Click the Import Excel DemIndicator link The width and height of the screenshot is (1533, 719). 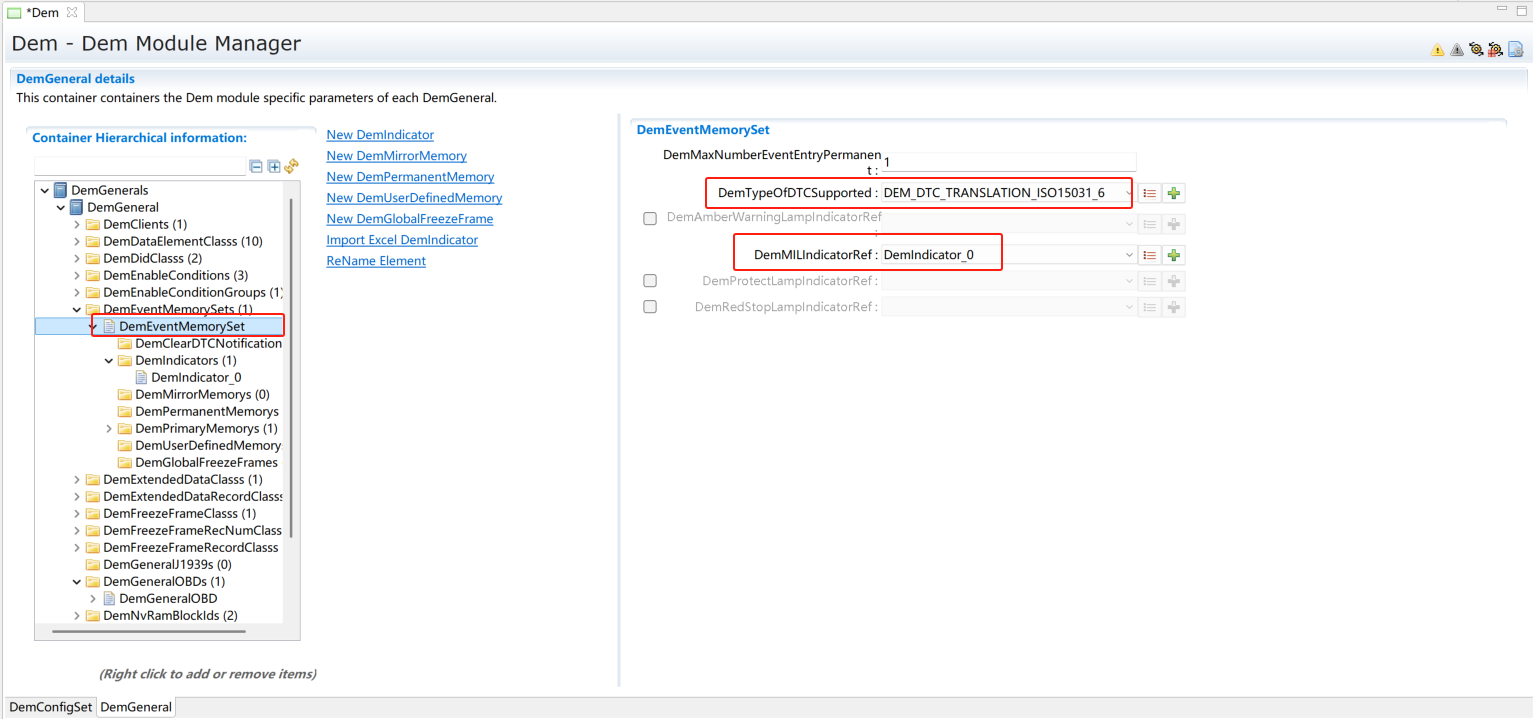tap(402, 240)
